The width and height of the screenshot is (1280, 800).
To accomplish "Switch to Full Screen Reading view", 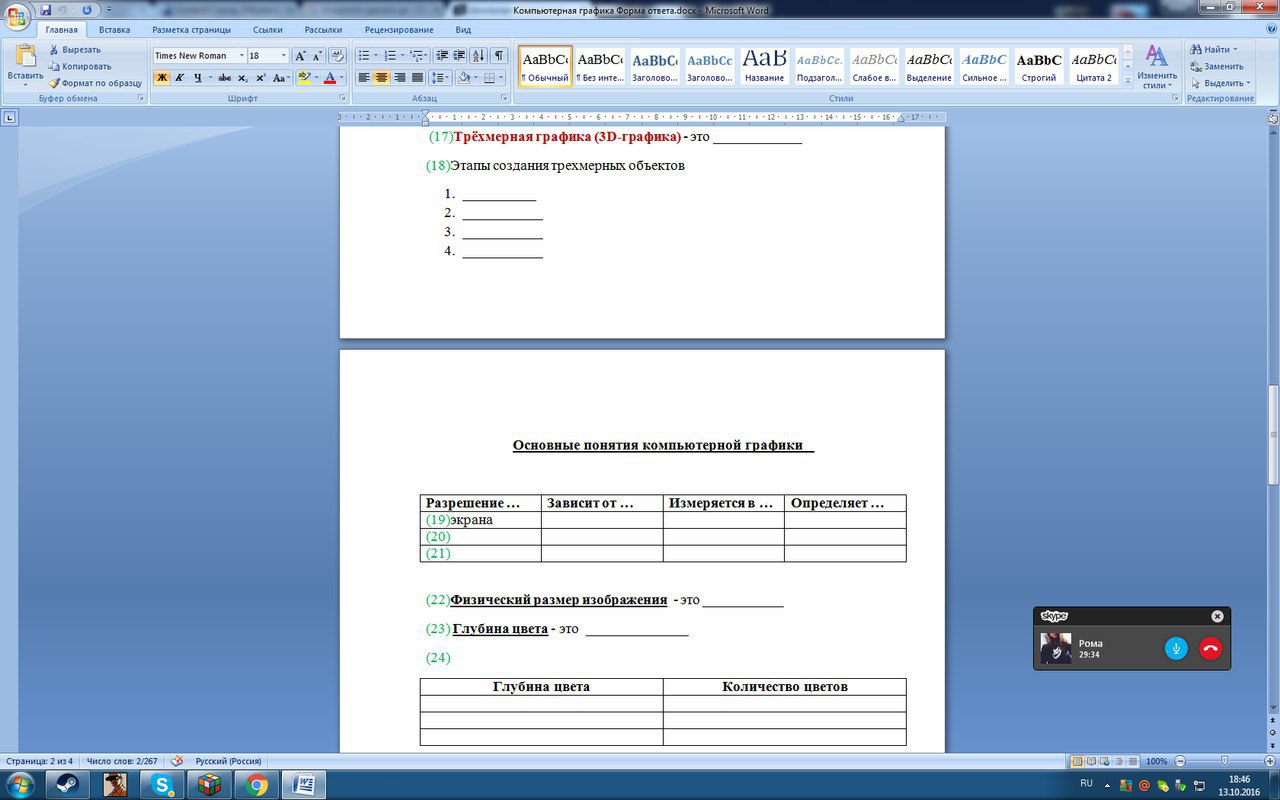I will coord(1091,761).
